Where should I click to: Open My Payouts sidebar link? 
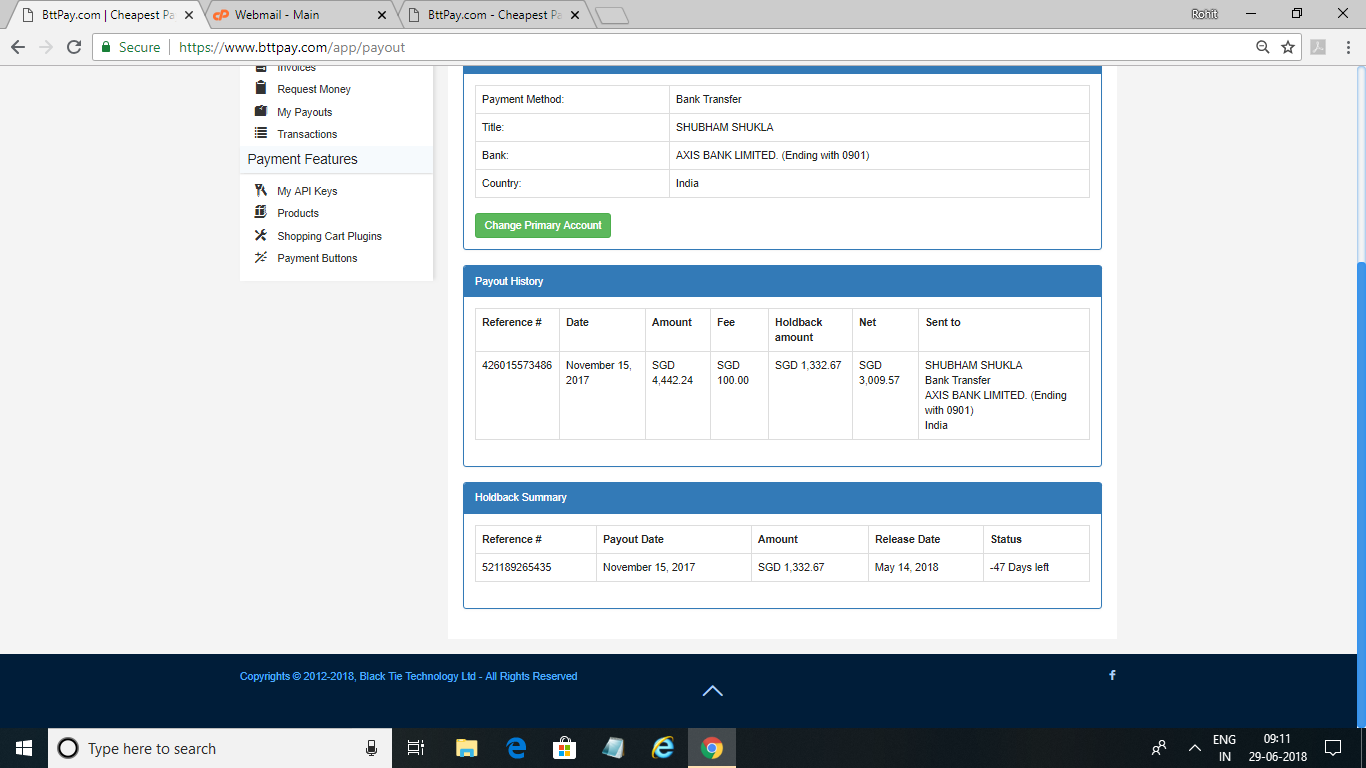tap(304, 112)
